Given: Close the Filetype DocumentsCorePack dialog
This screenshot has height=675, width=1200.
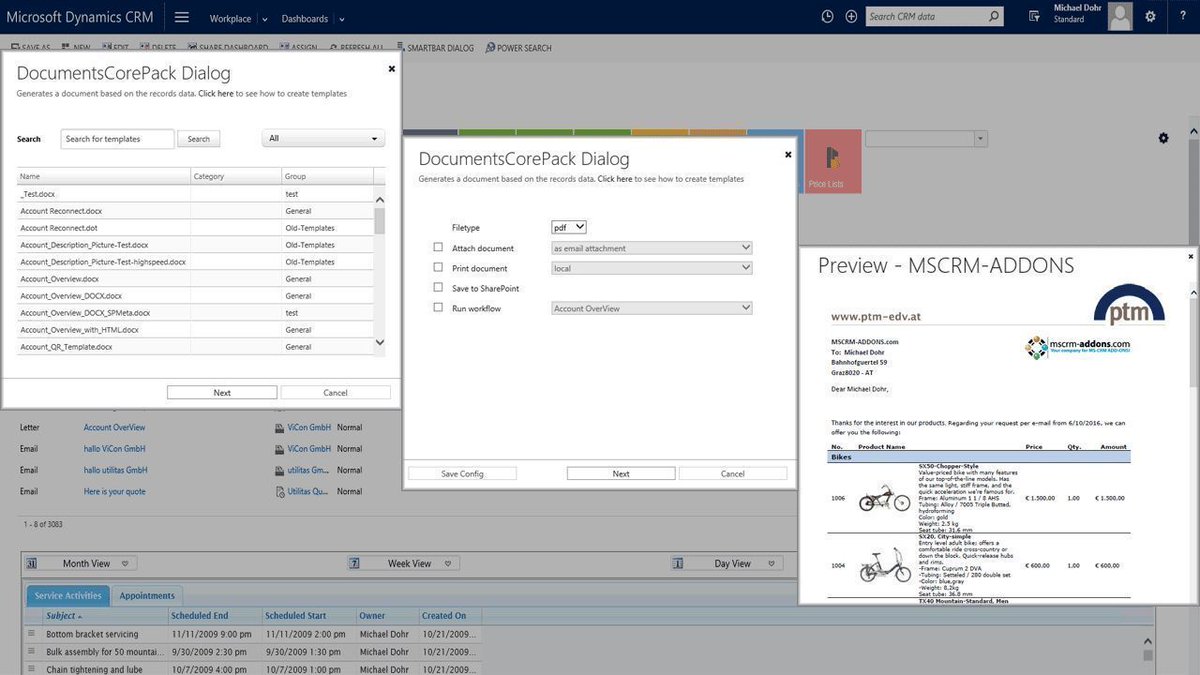Looking at the screenshot, I should tap(788, 154).
